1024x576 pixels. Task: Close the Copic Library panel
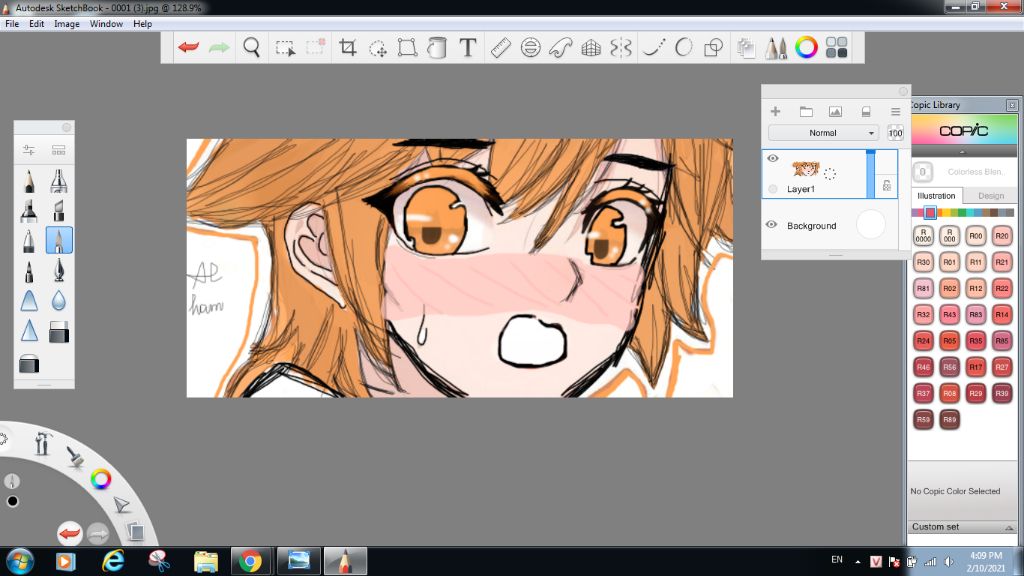pyautogui.click(x=1012, y=105)
